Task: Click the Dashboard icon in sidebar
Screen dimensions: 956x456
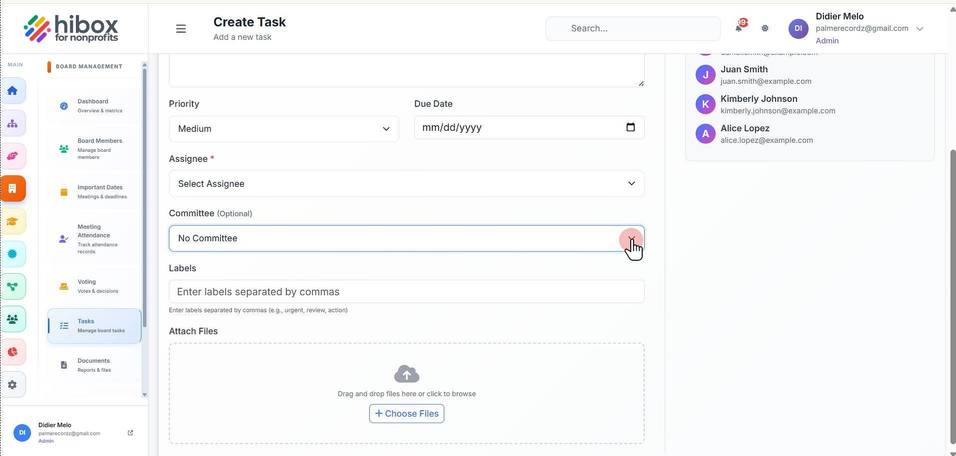Action: tap(64, 106)
